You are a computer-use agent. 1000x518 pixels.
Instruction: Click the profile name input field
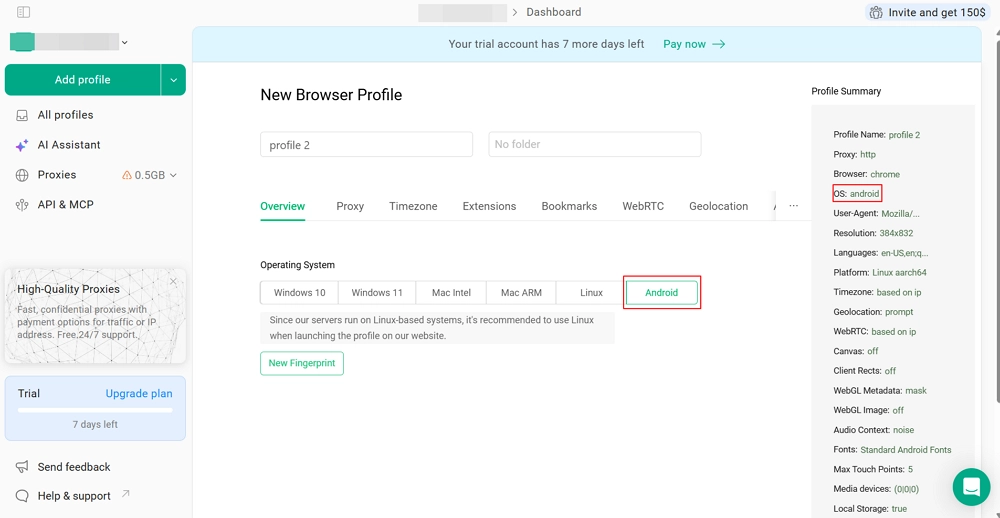pyautogui.click(x=366, y=145)
